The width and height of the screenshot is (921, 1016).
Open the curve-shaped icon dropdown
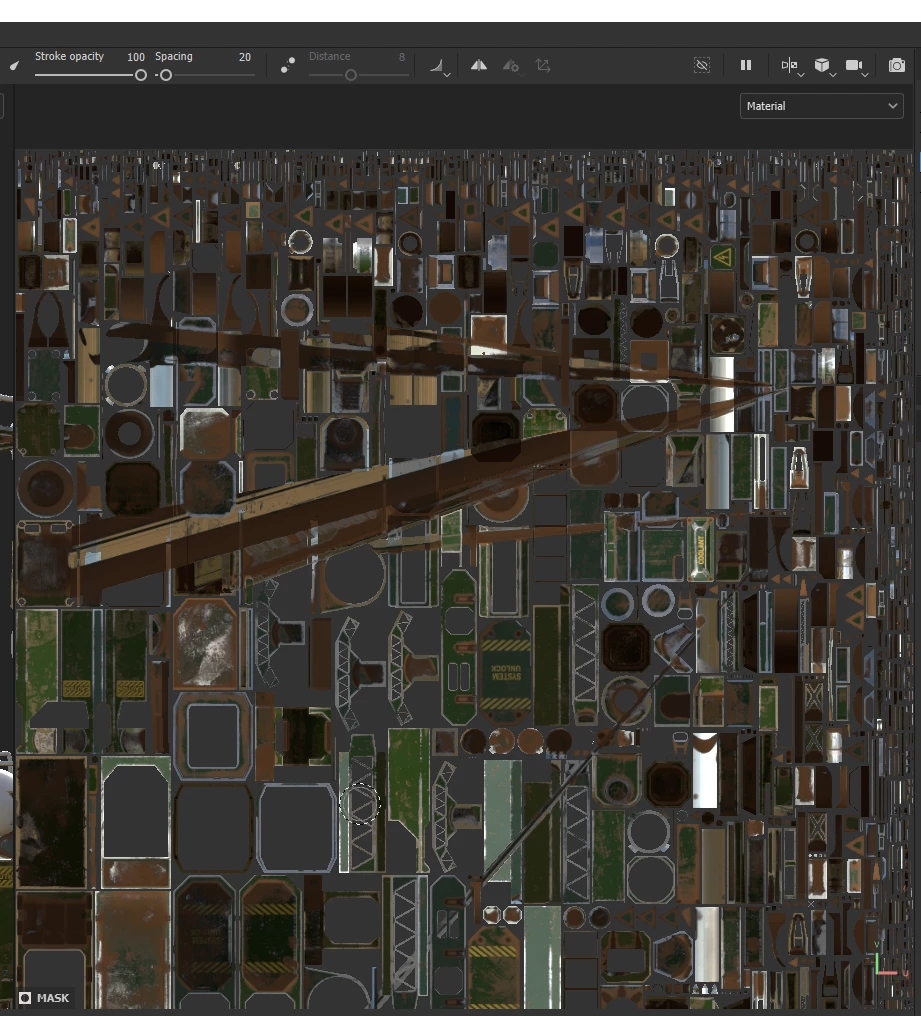pyautogui.click(x=440, y=66)
